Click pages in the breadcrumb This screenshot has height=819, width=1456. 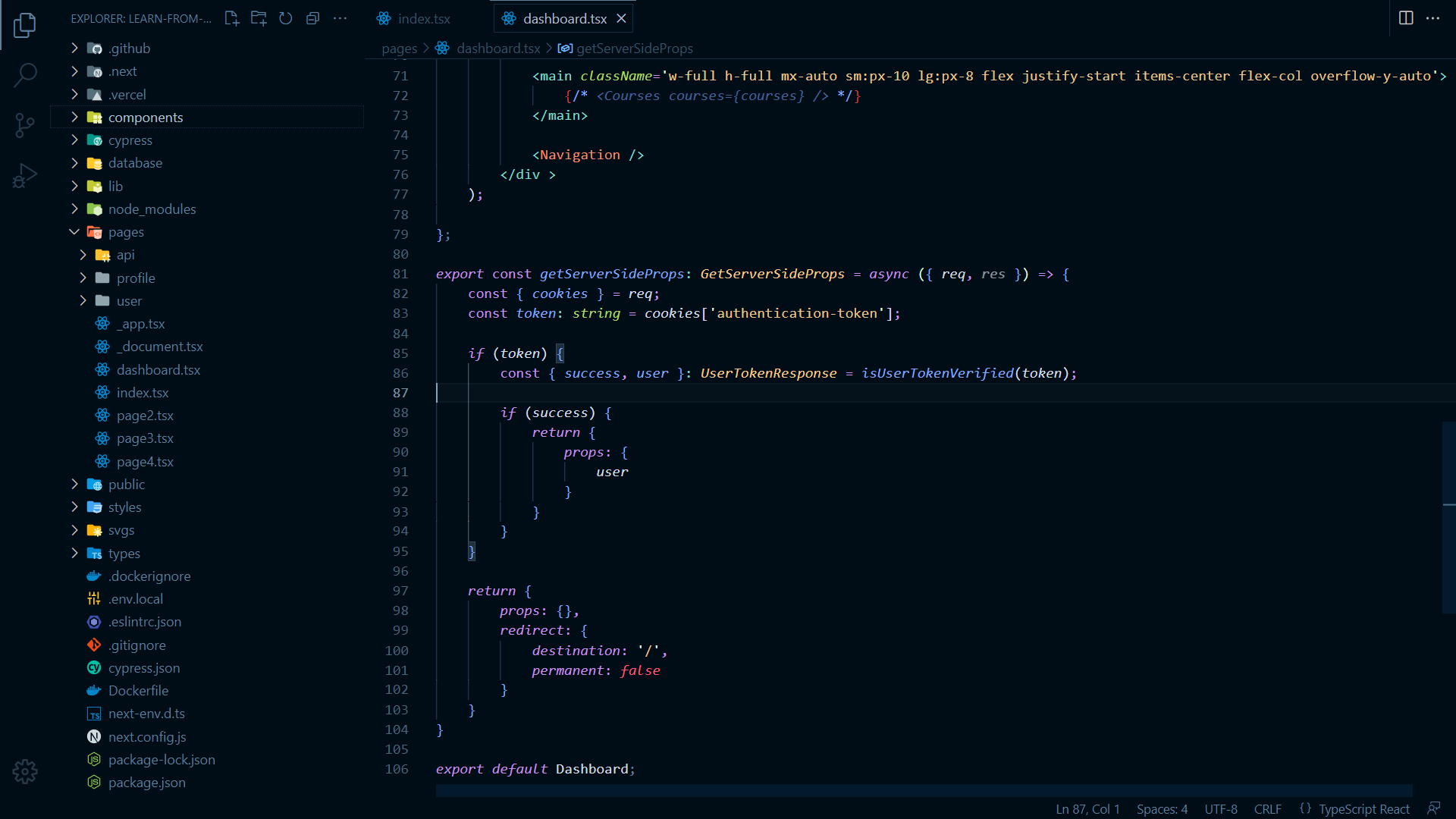(x=400, y=49)
